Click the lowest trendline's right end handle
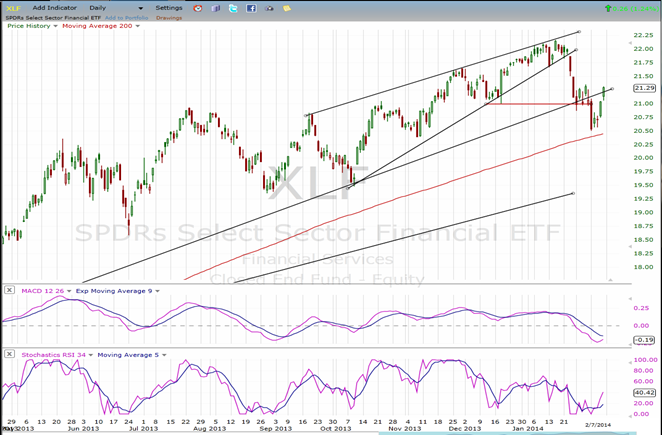 [x=573, y=193]
